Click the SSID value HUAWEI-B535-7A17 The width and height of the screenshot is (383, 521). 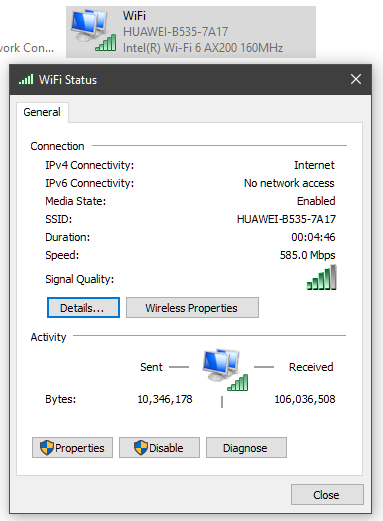[x=286, y=219]
